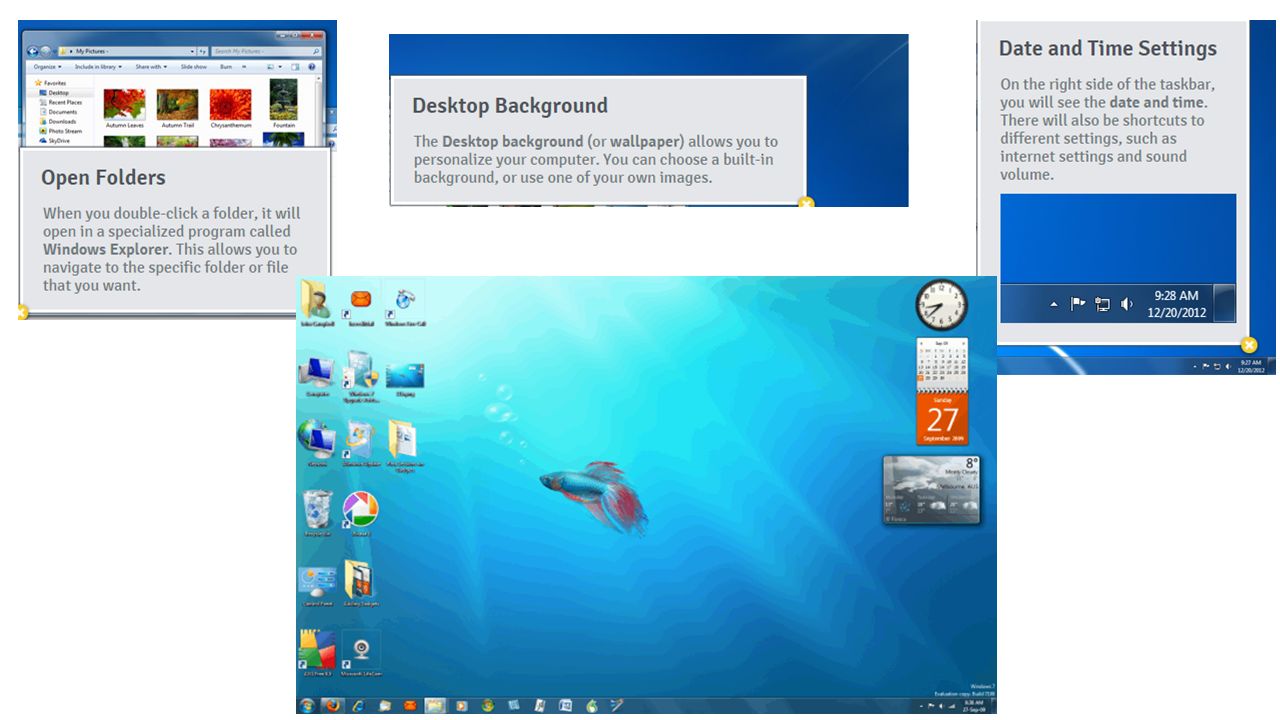Open Internet Explorer from the taskbar
This screenshot has width=1280, height=720.
(x=358, y=705)
